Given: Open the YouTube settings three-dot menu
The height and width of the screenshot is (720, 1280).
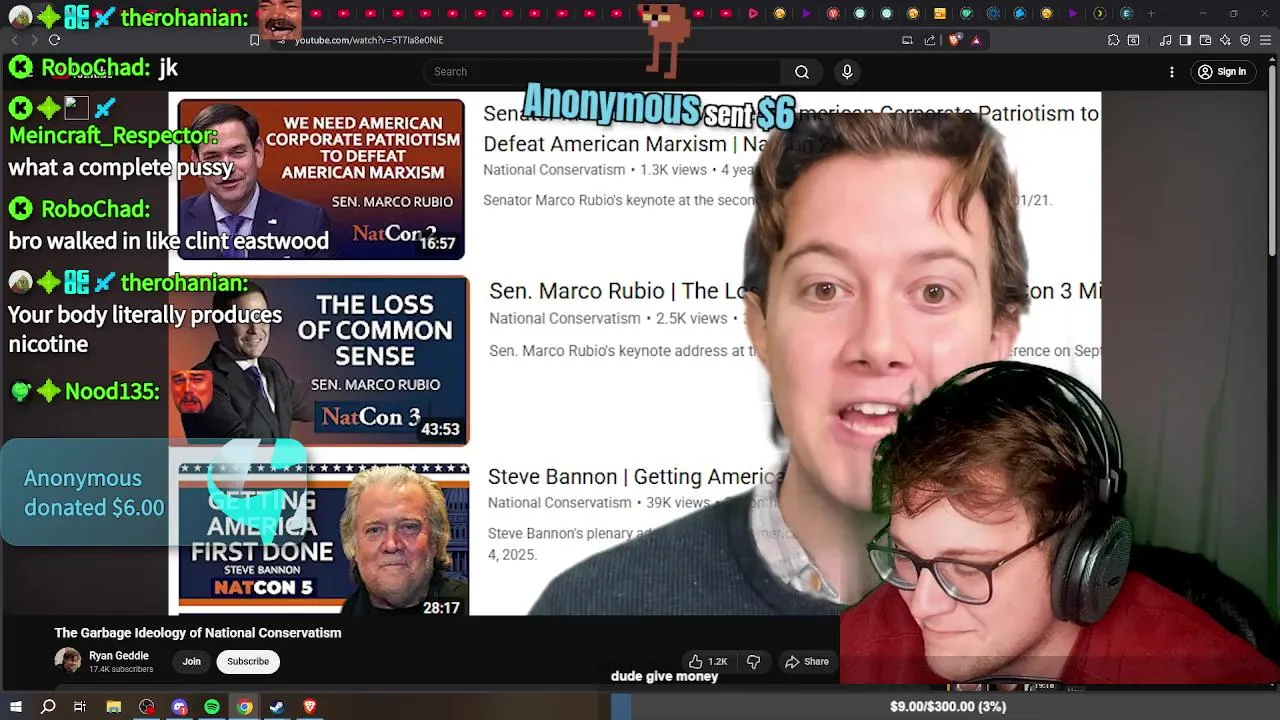Looking at the screenshot, I should tap(1172, 72).
